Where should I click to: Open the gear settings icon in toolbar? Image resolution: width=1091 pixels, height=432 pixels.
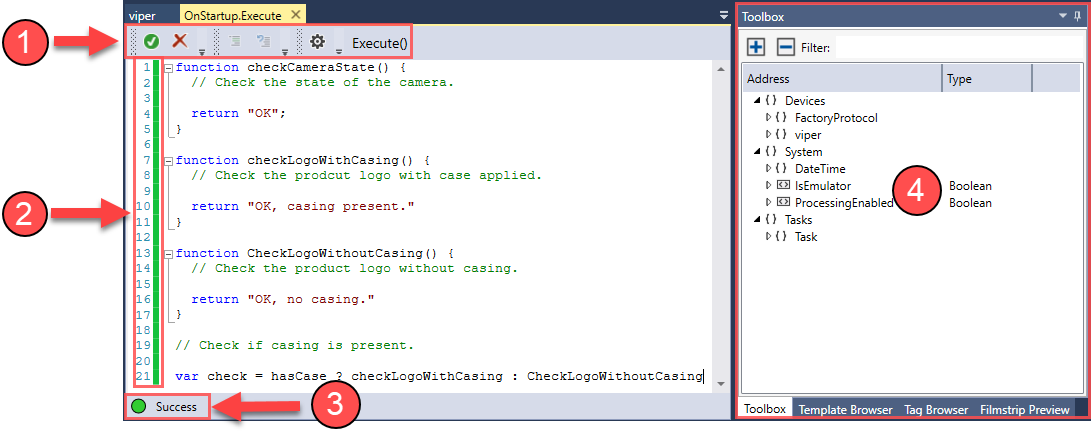coord(317,42)
